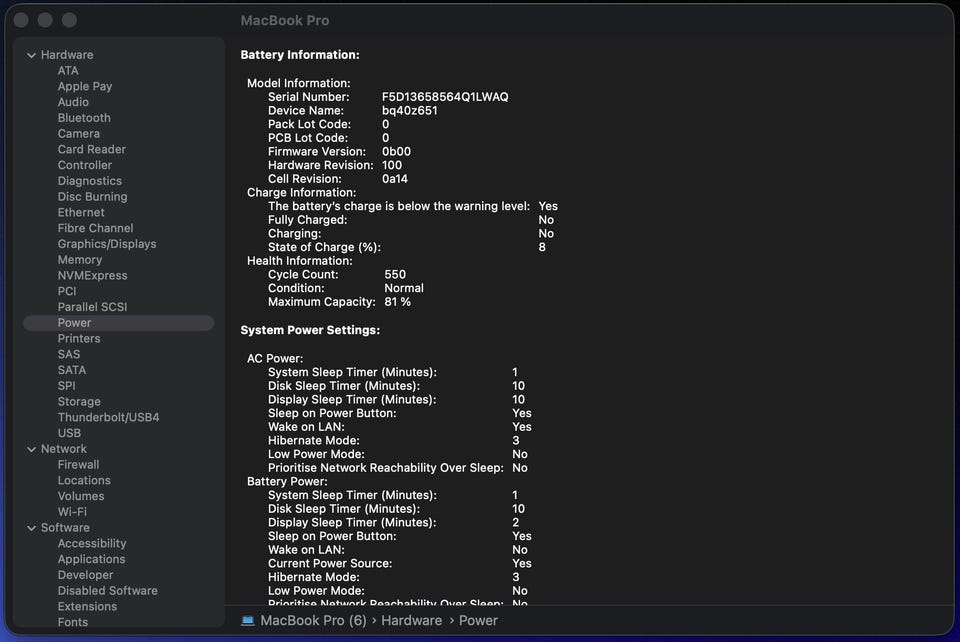Select Parallel SCSI in the sidebar
Image resolution: width=960 pixels, height=642 pixels.
[92, 307]
